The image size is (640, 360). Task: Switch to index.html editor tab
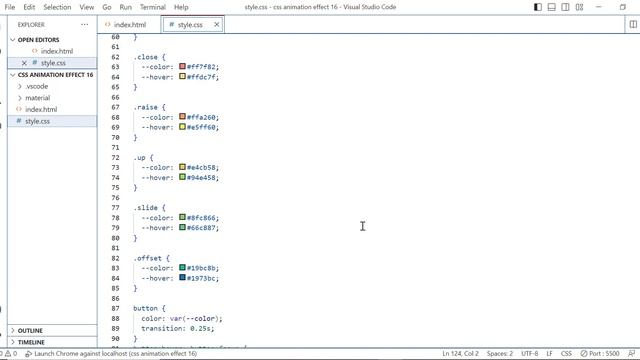(x=129, y=24)
